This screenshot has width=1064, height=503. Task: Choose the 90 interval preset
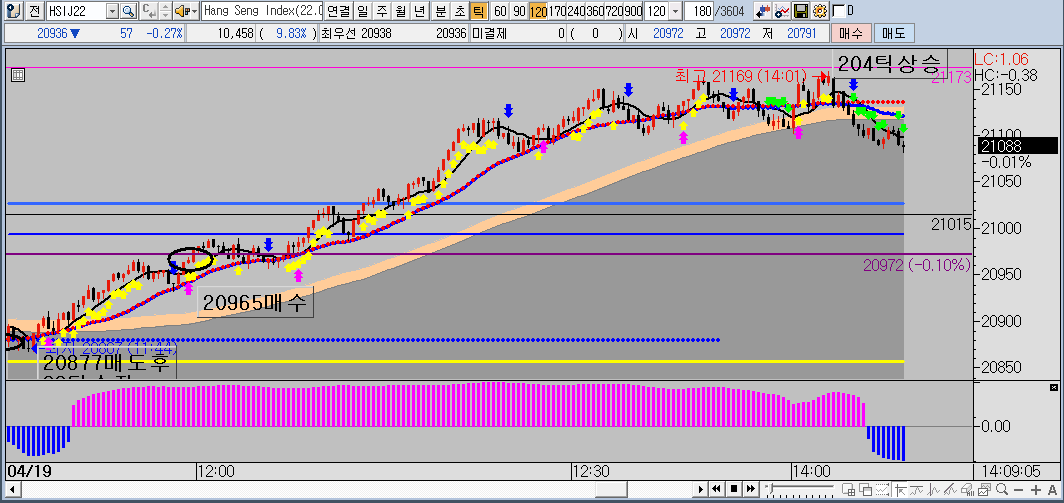point(519,11)
